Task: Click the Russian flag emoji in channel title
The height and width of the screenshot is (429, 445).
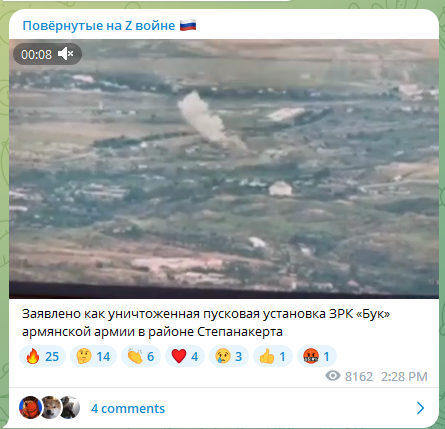Action: (188, 25)
